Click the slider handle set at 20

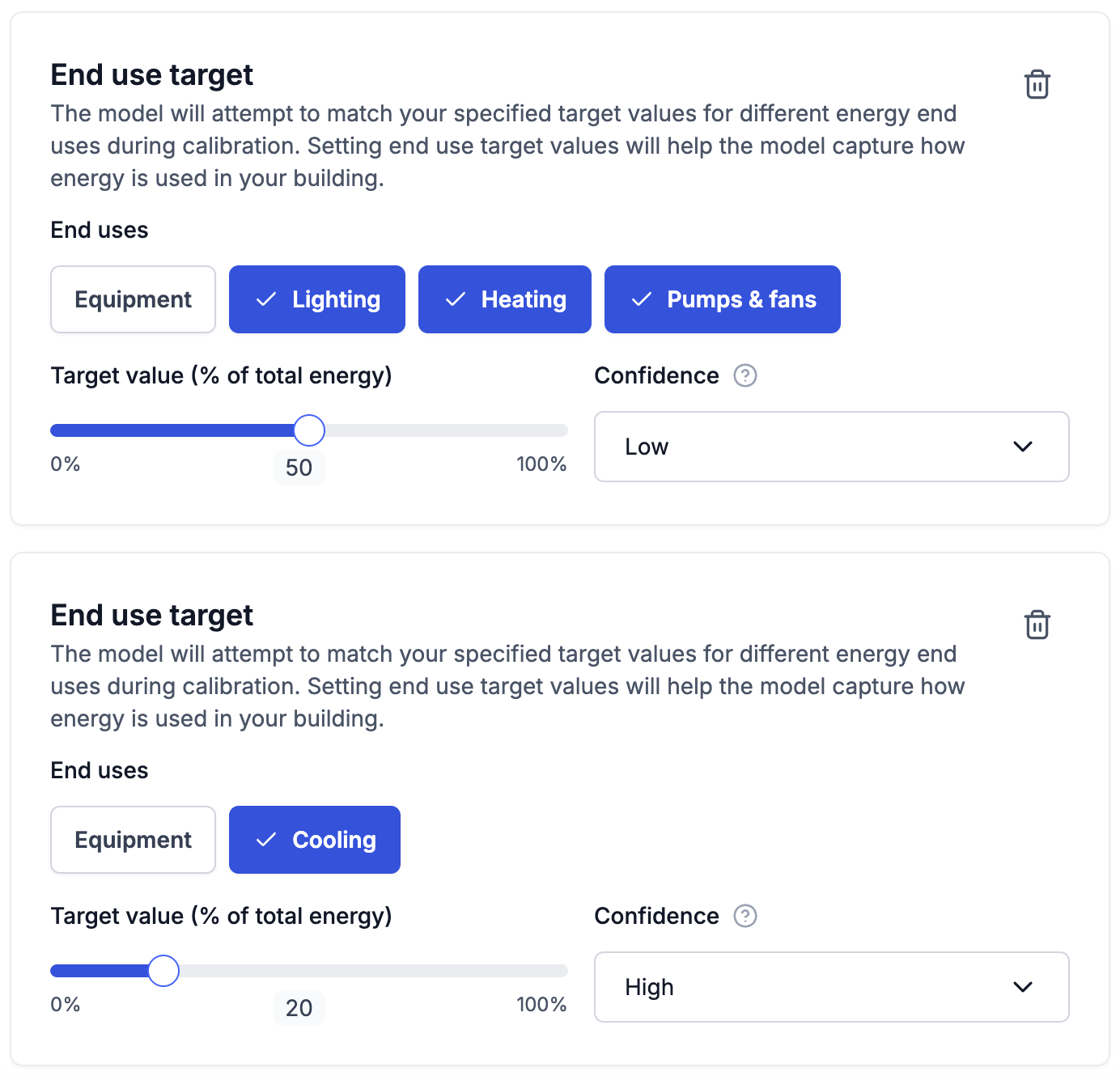point(163,971)
